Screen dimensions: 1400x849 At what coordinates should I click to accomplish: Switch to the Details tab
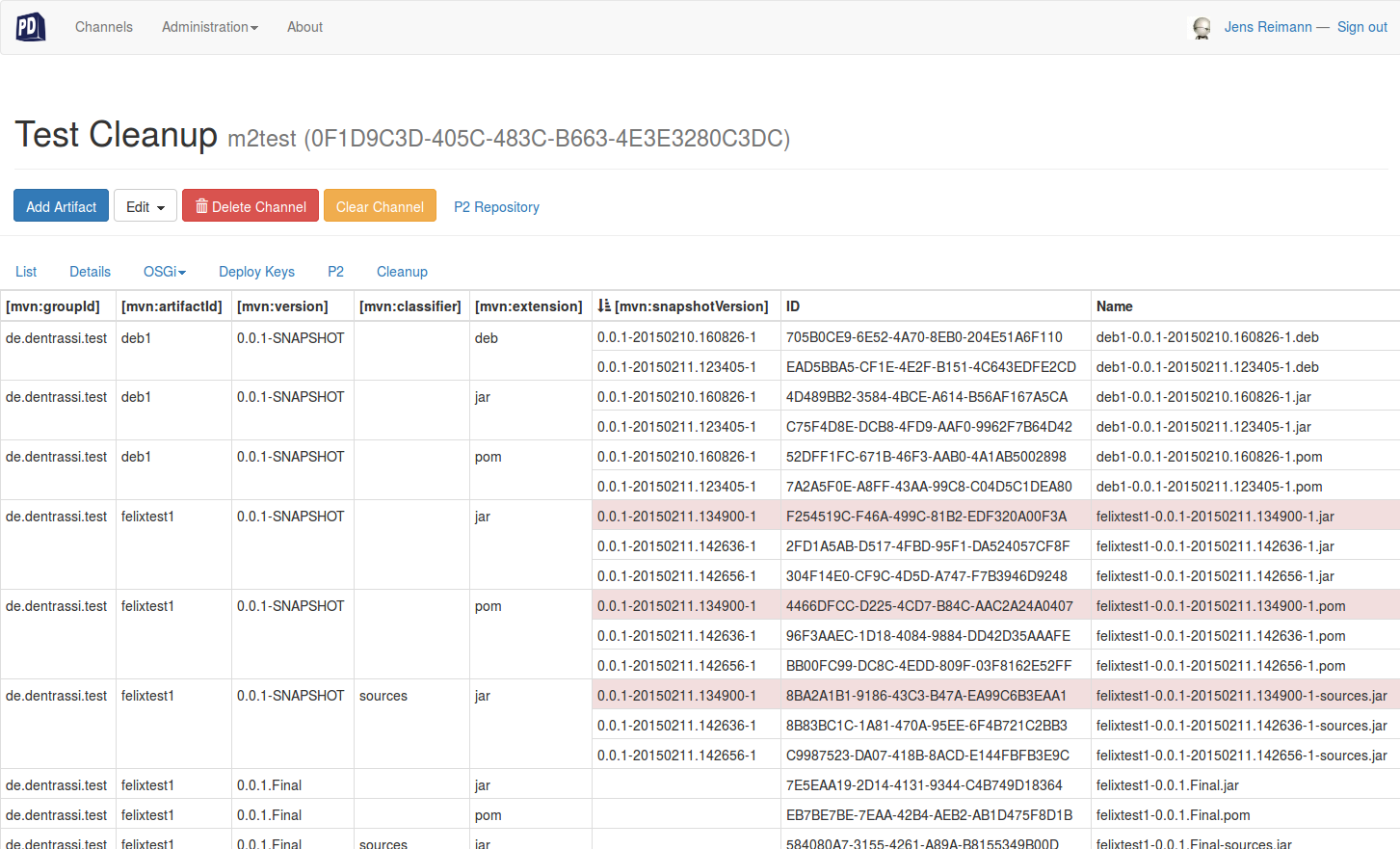(x=90, y=272)
